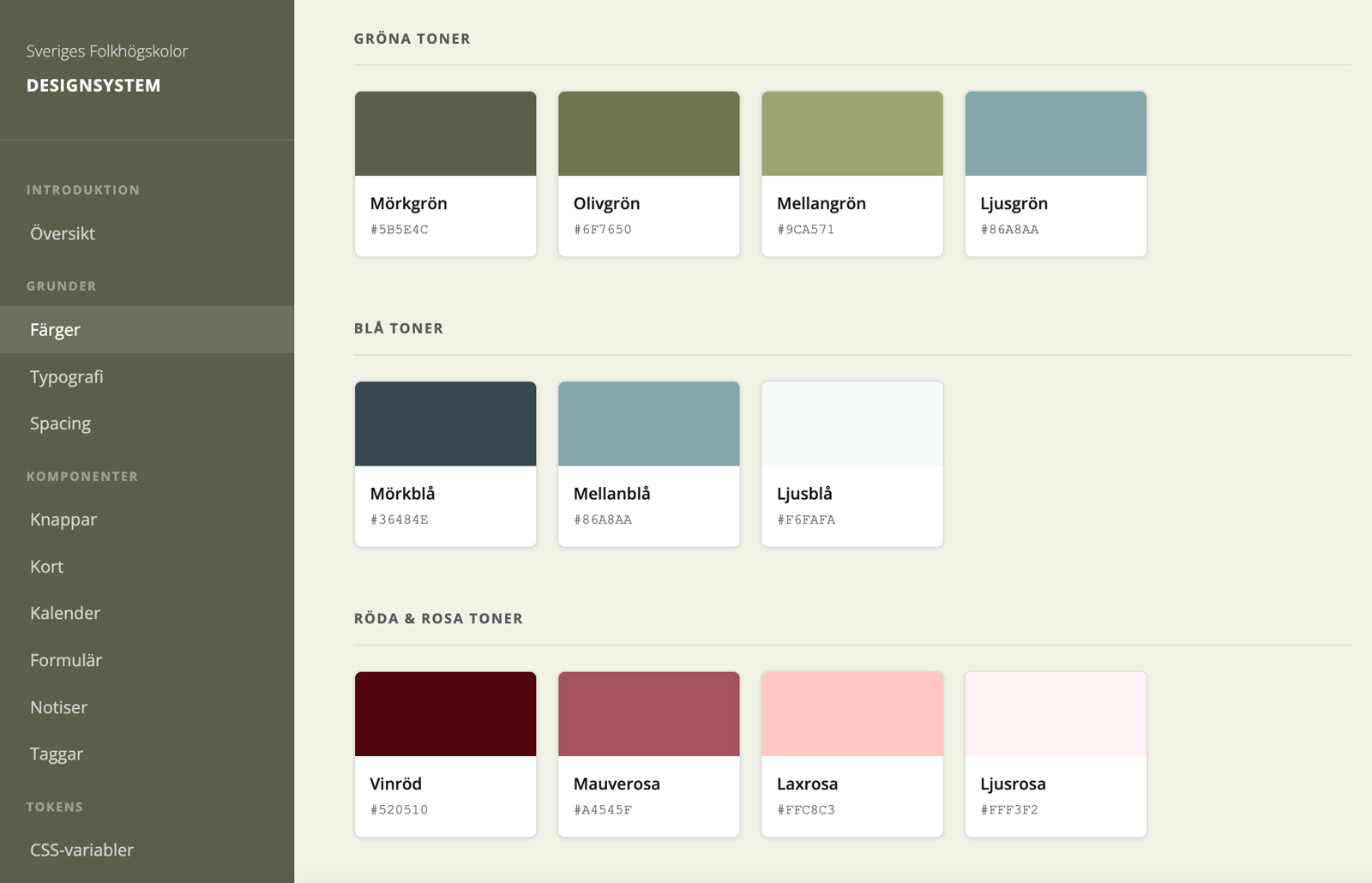Select the Olivgrön color swatch
This screenshot has height=883, width=1372.
[649, 134]
